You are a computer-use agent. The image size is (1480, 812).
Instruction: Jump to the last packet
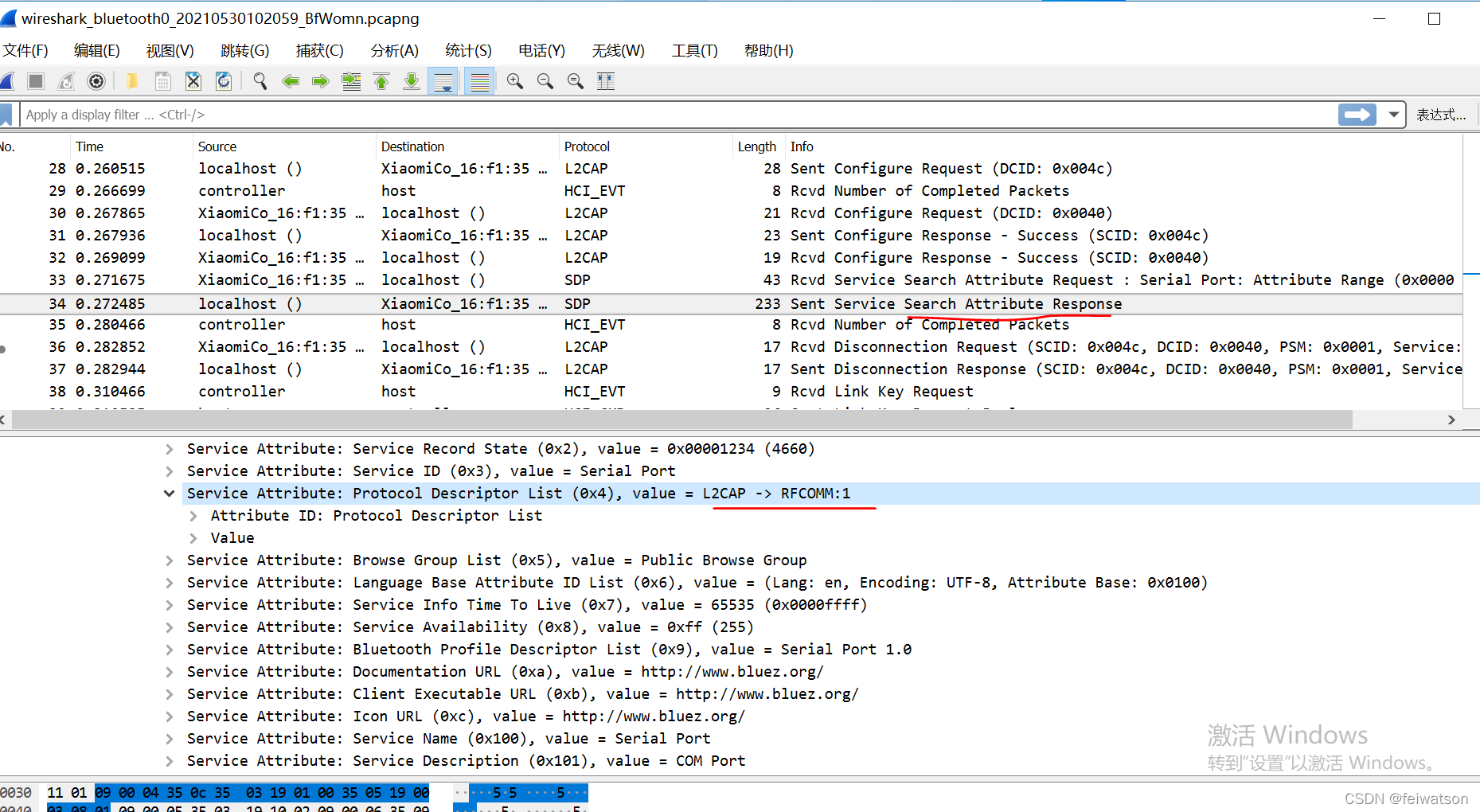(412, 81)
